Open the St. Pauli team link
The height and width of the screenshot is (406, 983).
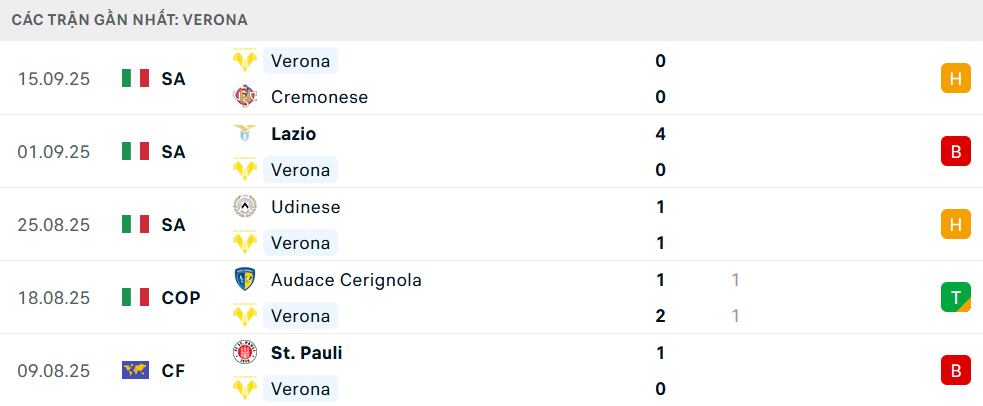307,353
